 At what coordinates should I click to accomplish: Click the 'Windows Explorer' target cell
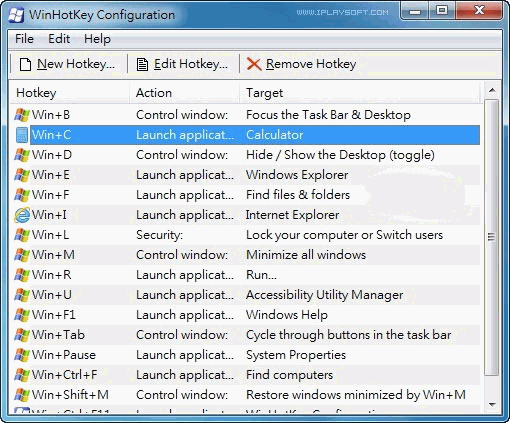coord(297,175)
